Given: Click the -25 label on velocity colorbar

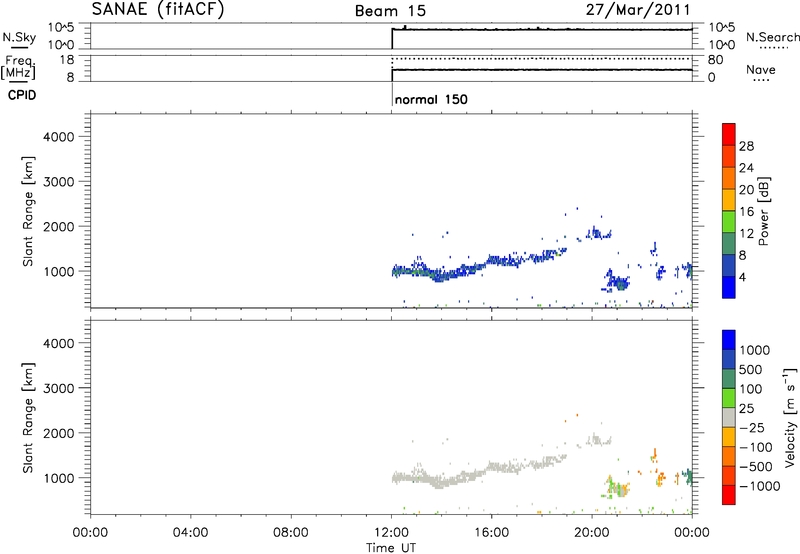Looking at the screenshot, I should (x=752, y=428).
